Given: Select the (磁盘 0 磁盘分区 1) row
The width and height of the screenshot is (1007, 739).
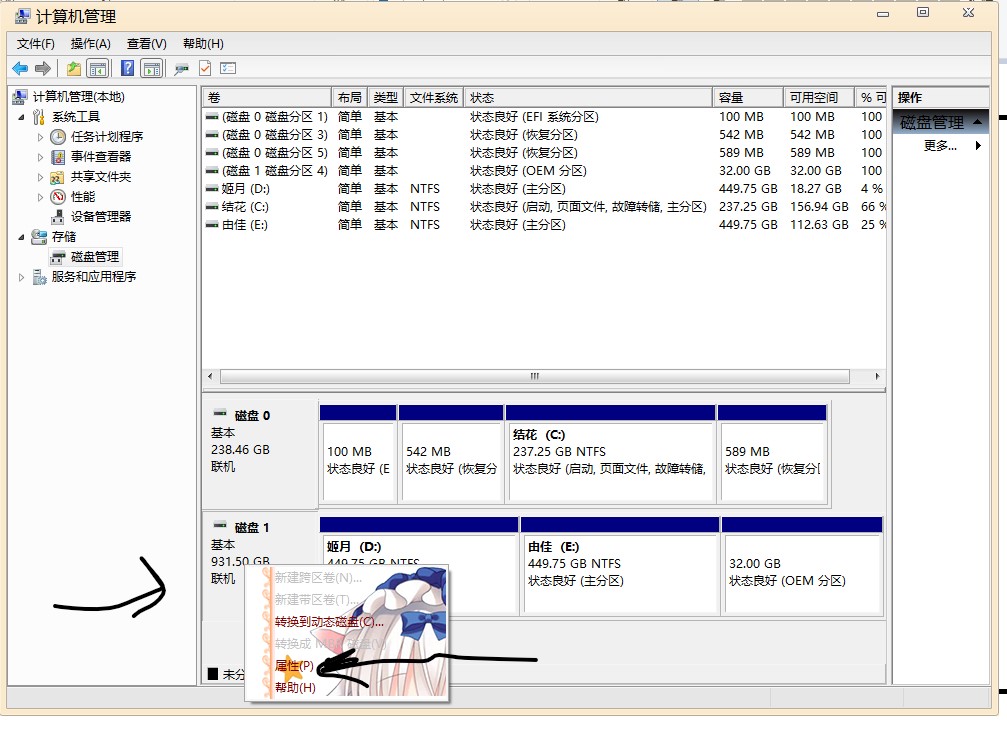Looking at the screenshot, I should point(544,117).
